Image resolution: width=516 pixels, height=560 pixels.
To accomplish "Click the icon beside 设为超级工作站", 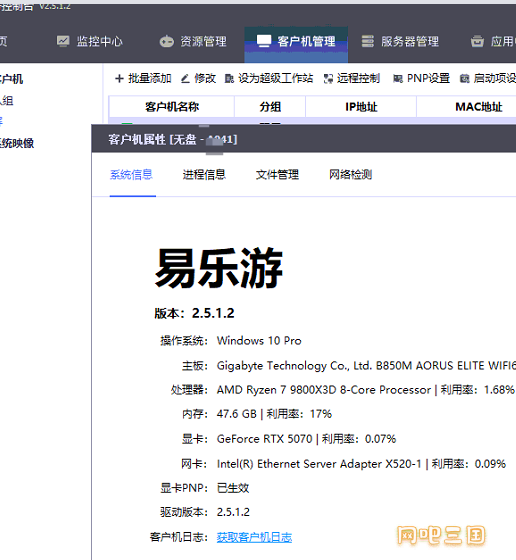I will tap(229, 79).
